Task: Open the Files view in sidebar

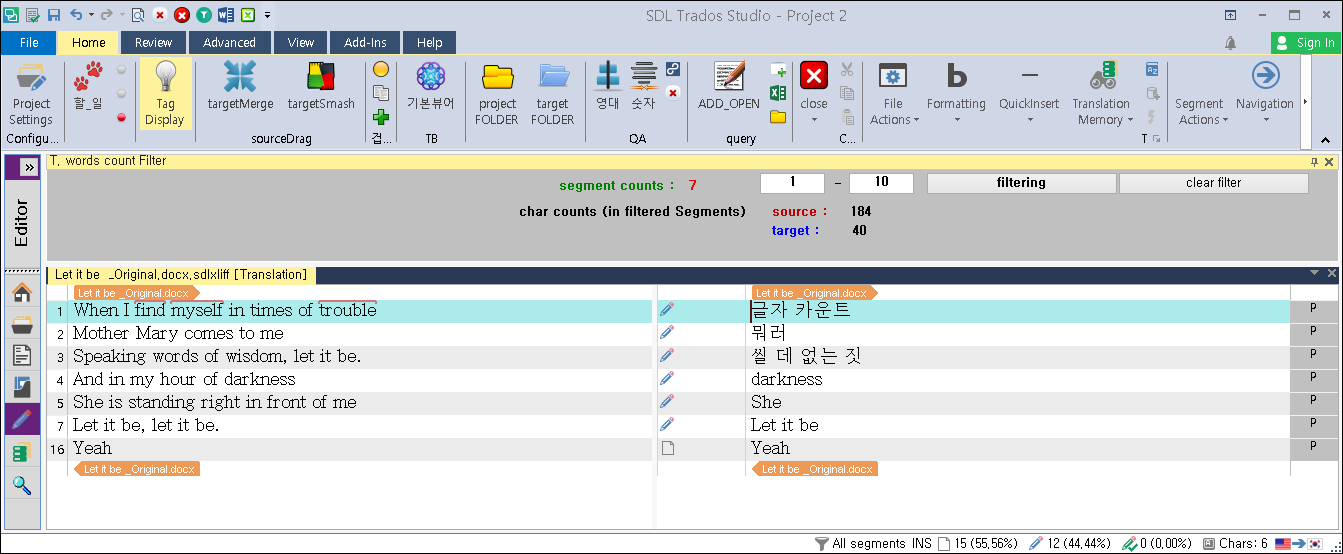Action: coord(21,355)
